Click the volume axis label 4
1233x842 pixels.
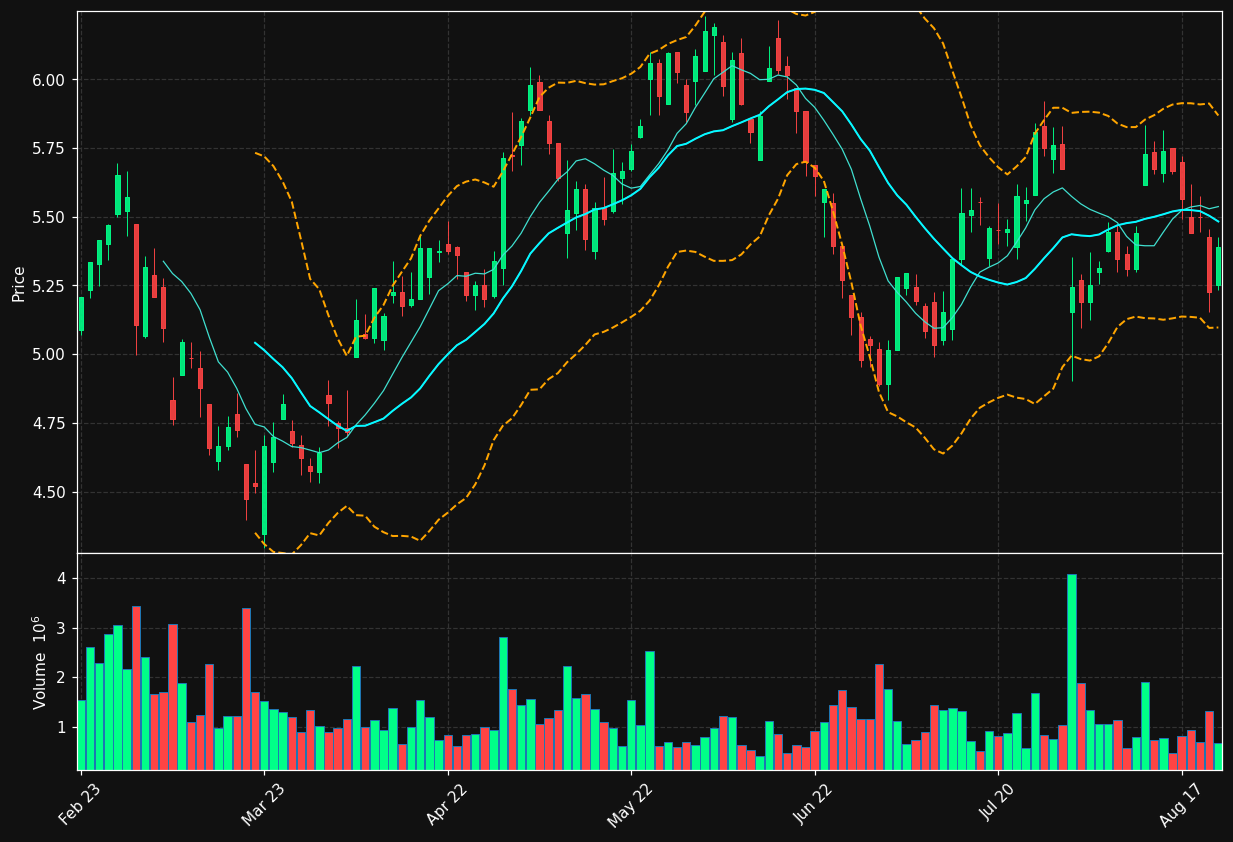click(x=61, y=579)
